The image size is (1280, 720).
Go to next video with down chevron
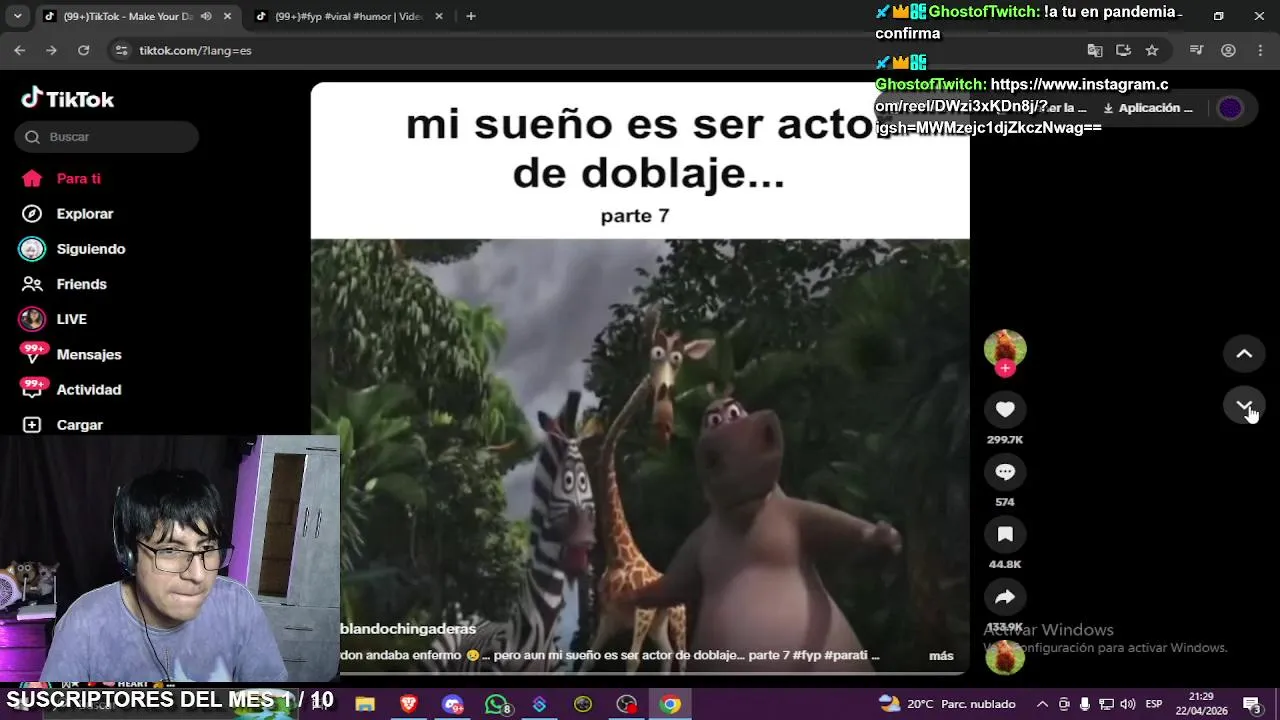click(1244, 405)
